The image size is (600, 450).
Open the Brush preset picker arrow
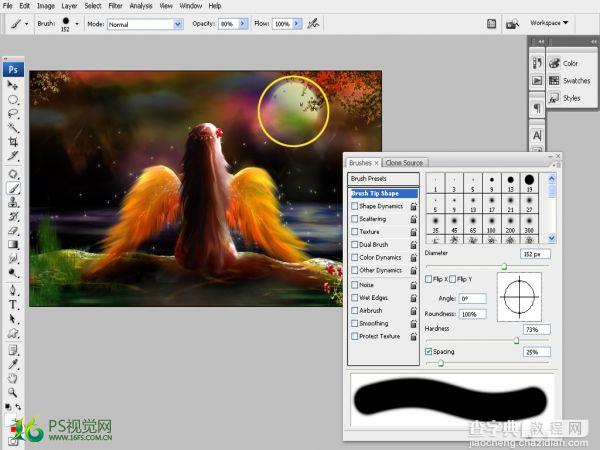(x=77, y=24)
